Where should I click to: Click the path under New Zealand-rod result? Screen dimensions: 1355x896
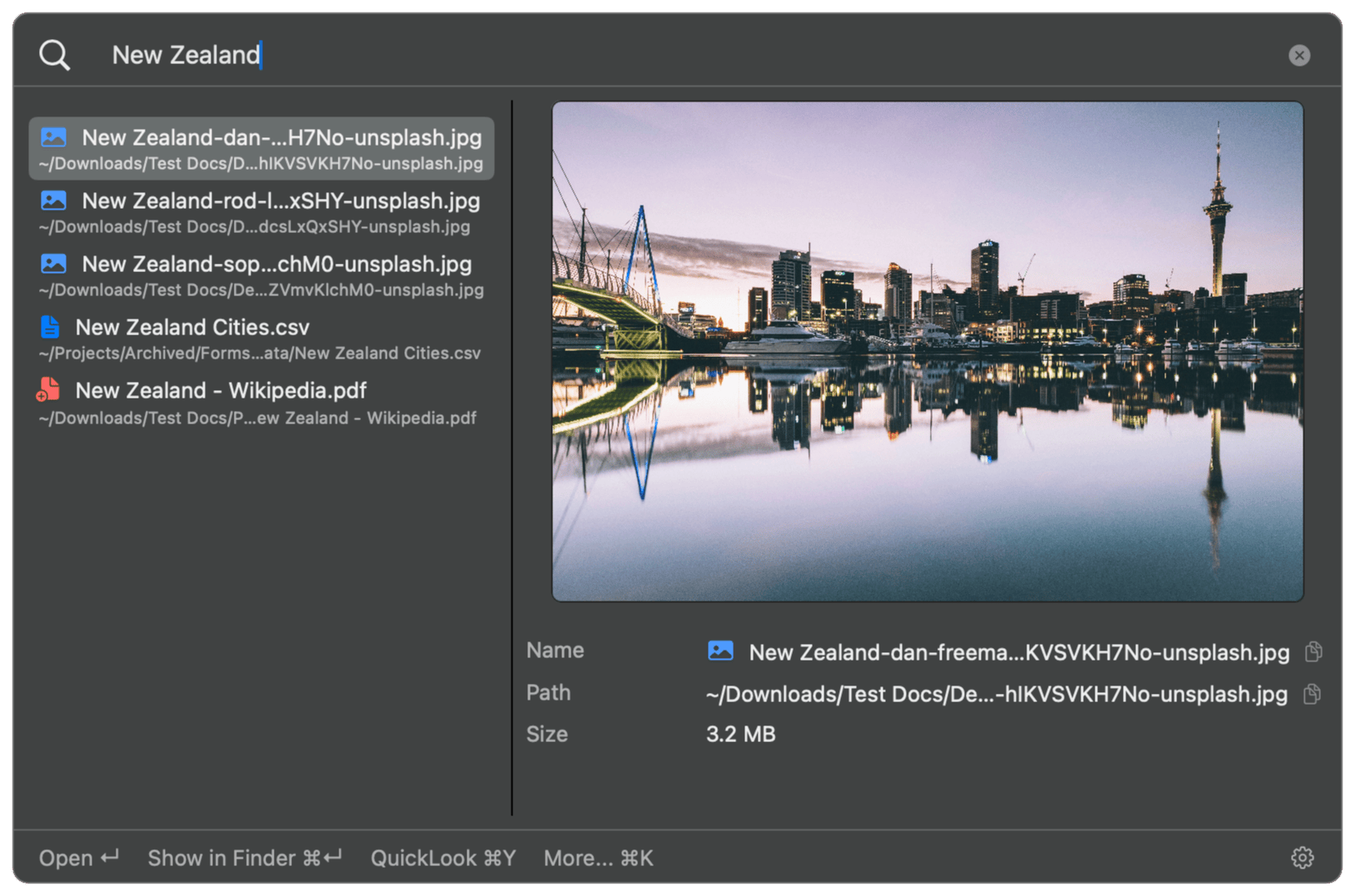click(254, 227)
